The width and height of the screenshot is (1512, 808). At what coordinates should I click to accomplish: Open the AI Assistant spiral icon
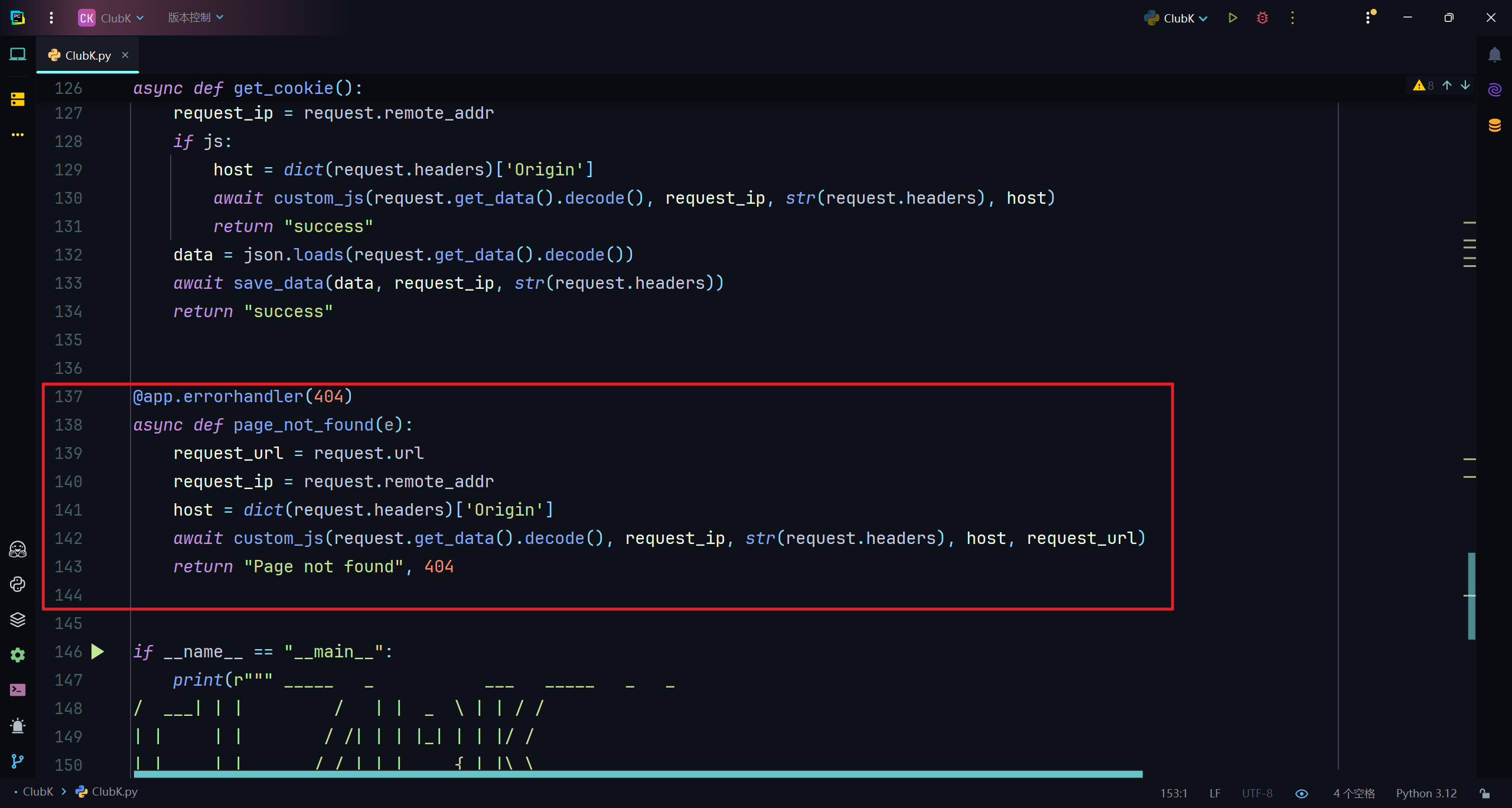click(x=1494, y=90)
